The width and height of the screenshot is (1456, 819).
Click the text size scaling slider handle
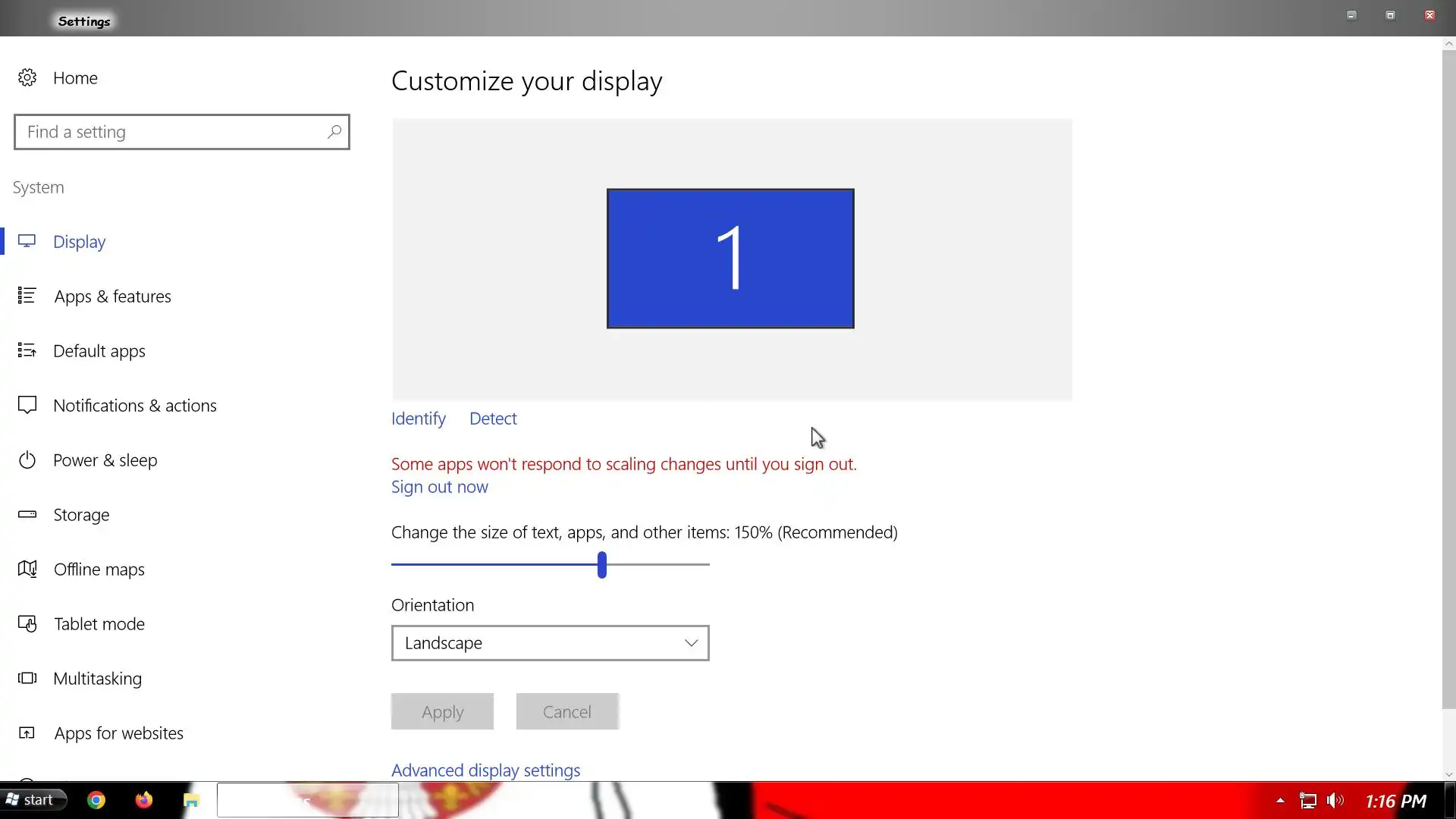(x=602, y=565)
